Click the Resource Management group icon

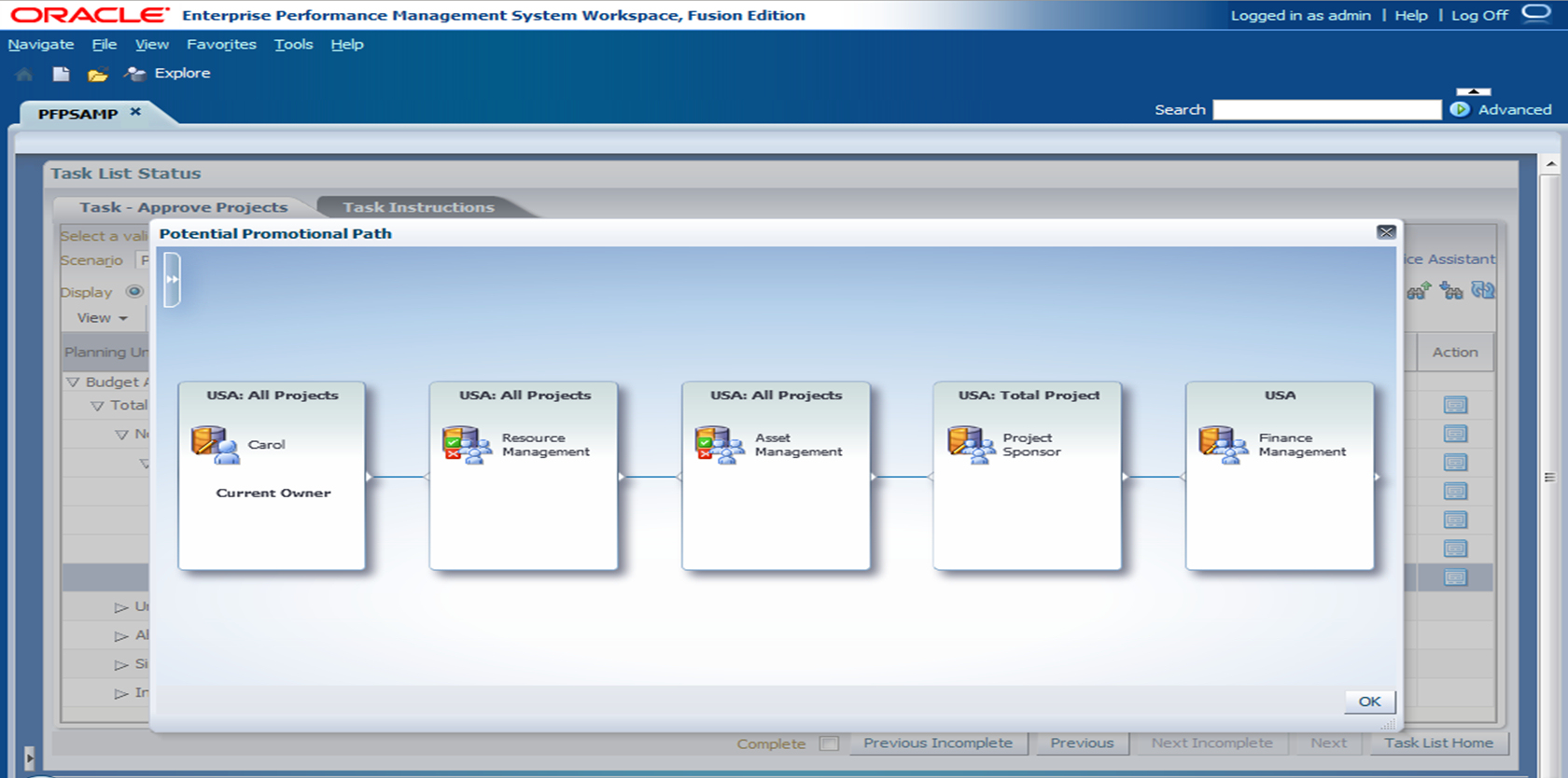tap(468, 445)
